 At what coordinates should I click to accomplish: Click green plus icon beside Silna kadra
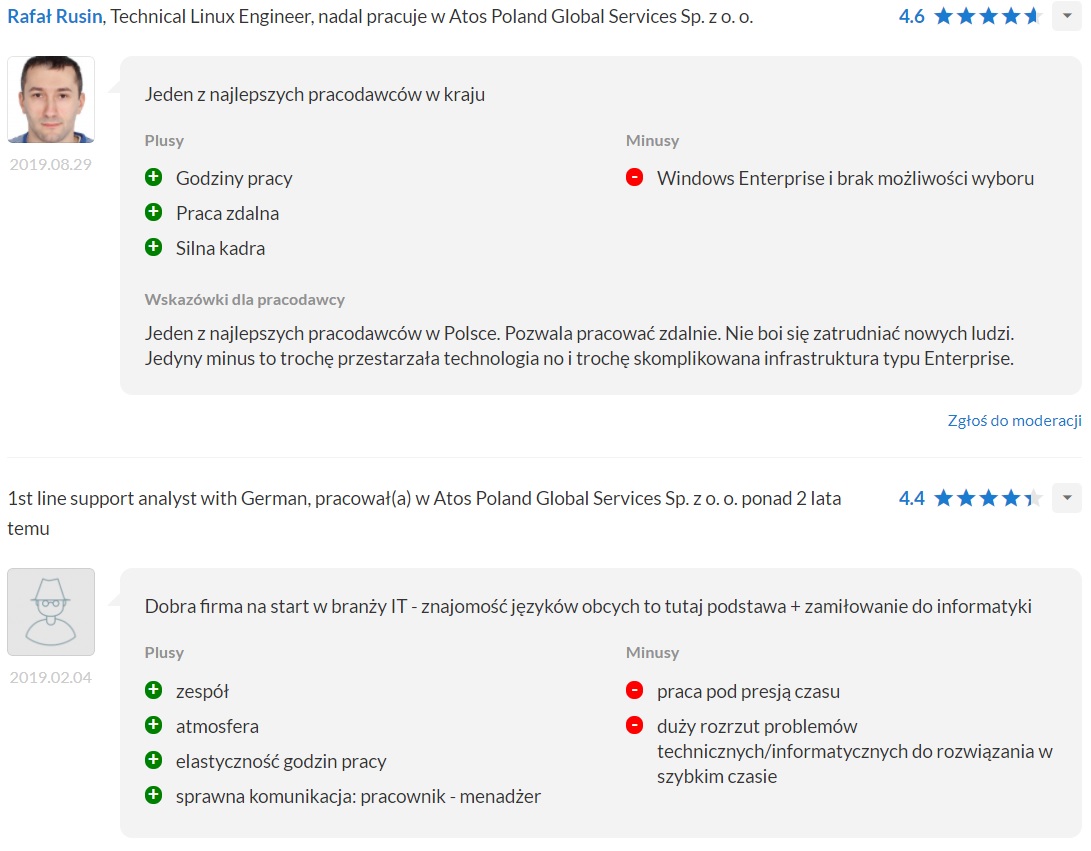(153, 247)
